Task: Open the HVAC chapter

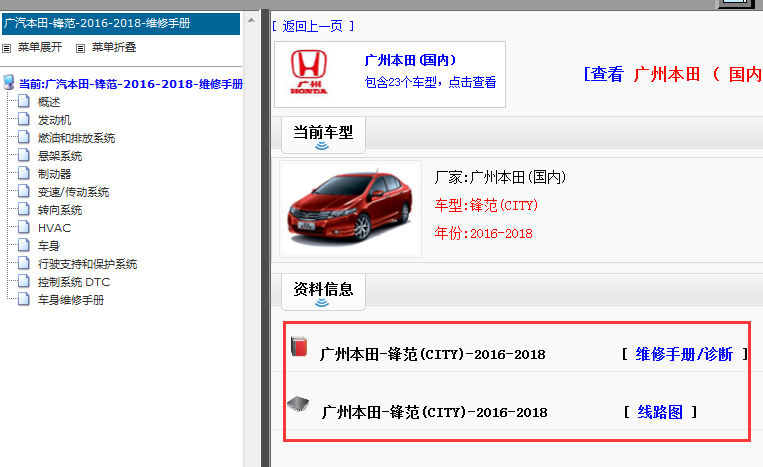Action: click(54, 228)
